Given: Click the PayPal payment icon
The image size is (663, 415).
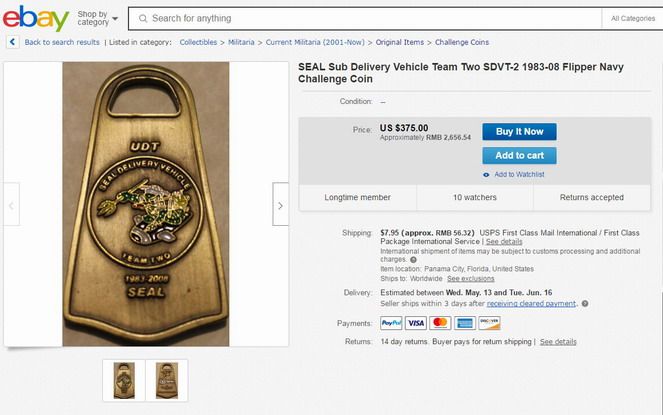Looking at the screenshot, I should pos(391,323).
